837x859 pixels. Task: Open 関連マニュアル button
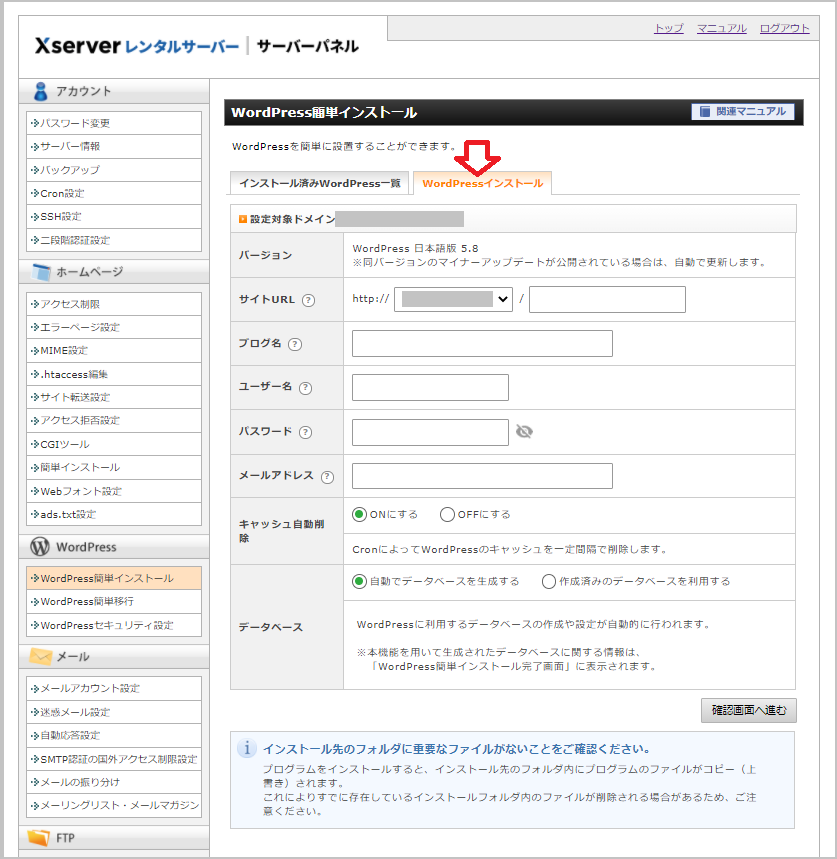pyautogui.click(x=743, y=111)
